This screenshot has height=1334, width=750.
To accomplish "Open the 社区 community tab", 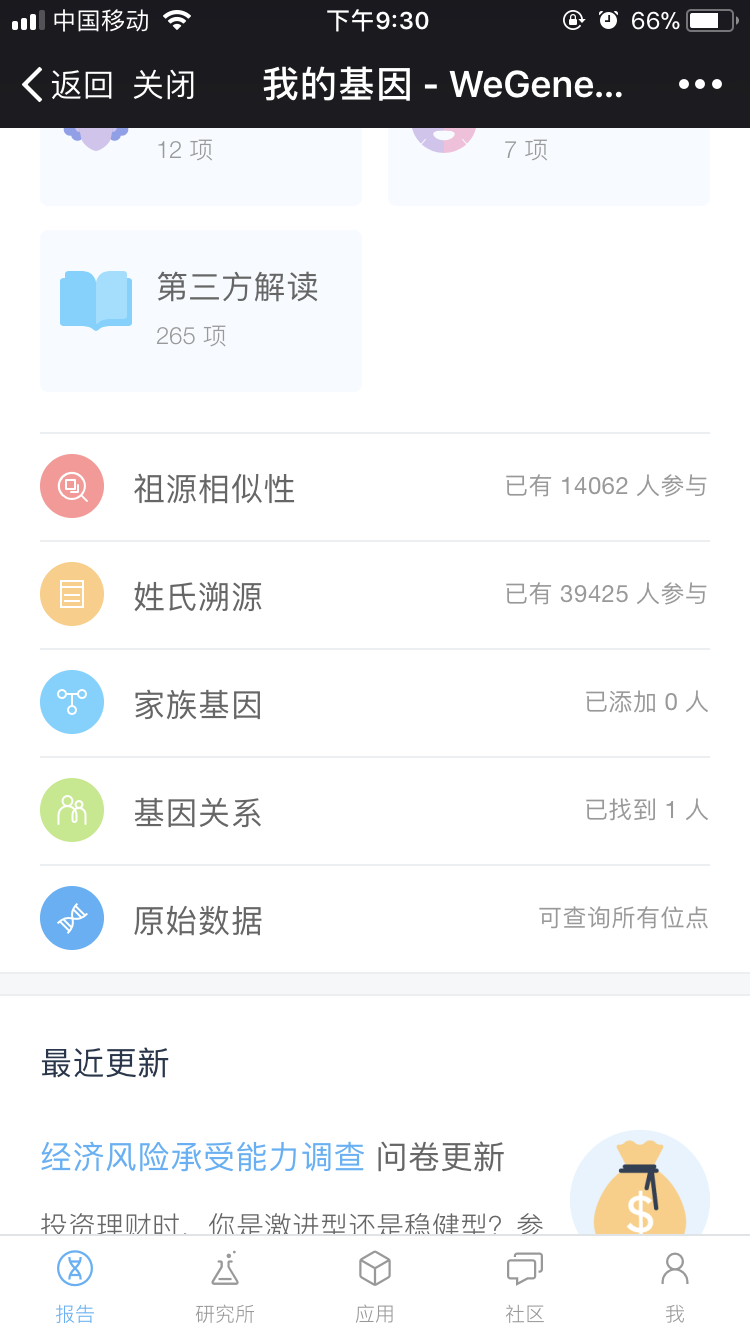I will (x=525, y=1285).
